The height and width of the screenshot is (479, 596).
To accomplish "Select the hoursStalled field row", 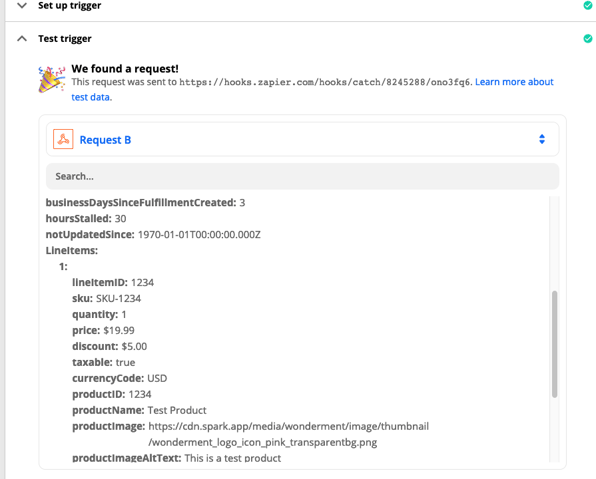I will pyautogui.click(x=86, y=219).
